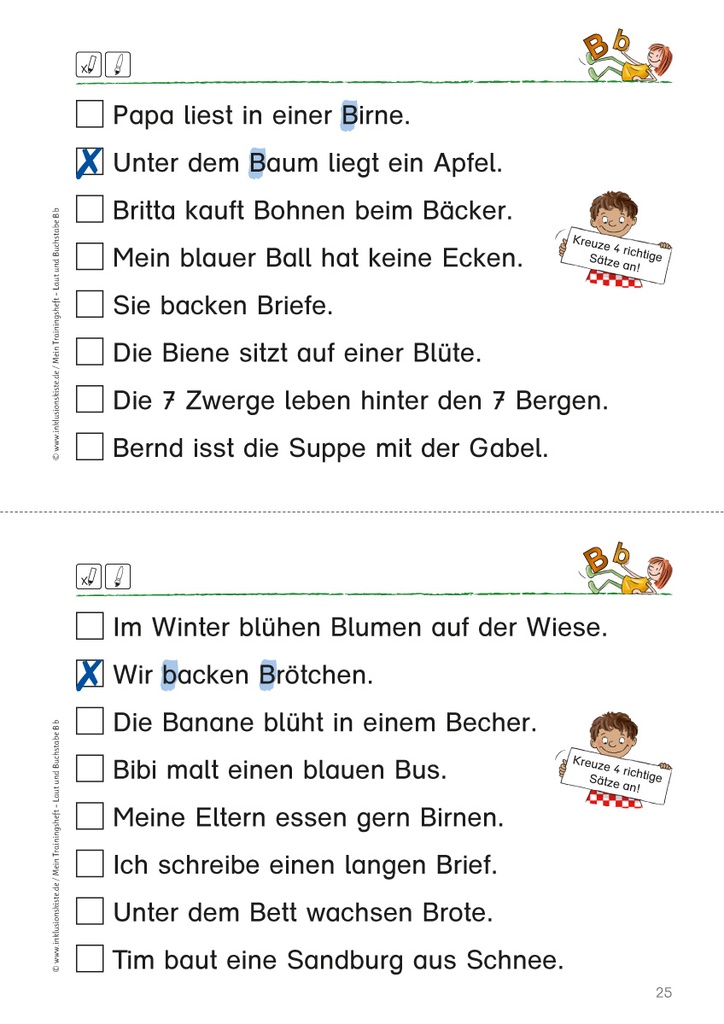724x1024 pixels.
Task: Check the box for 'Papa liest in einer Birne.'
Action: coord(90,114)
